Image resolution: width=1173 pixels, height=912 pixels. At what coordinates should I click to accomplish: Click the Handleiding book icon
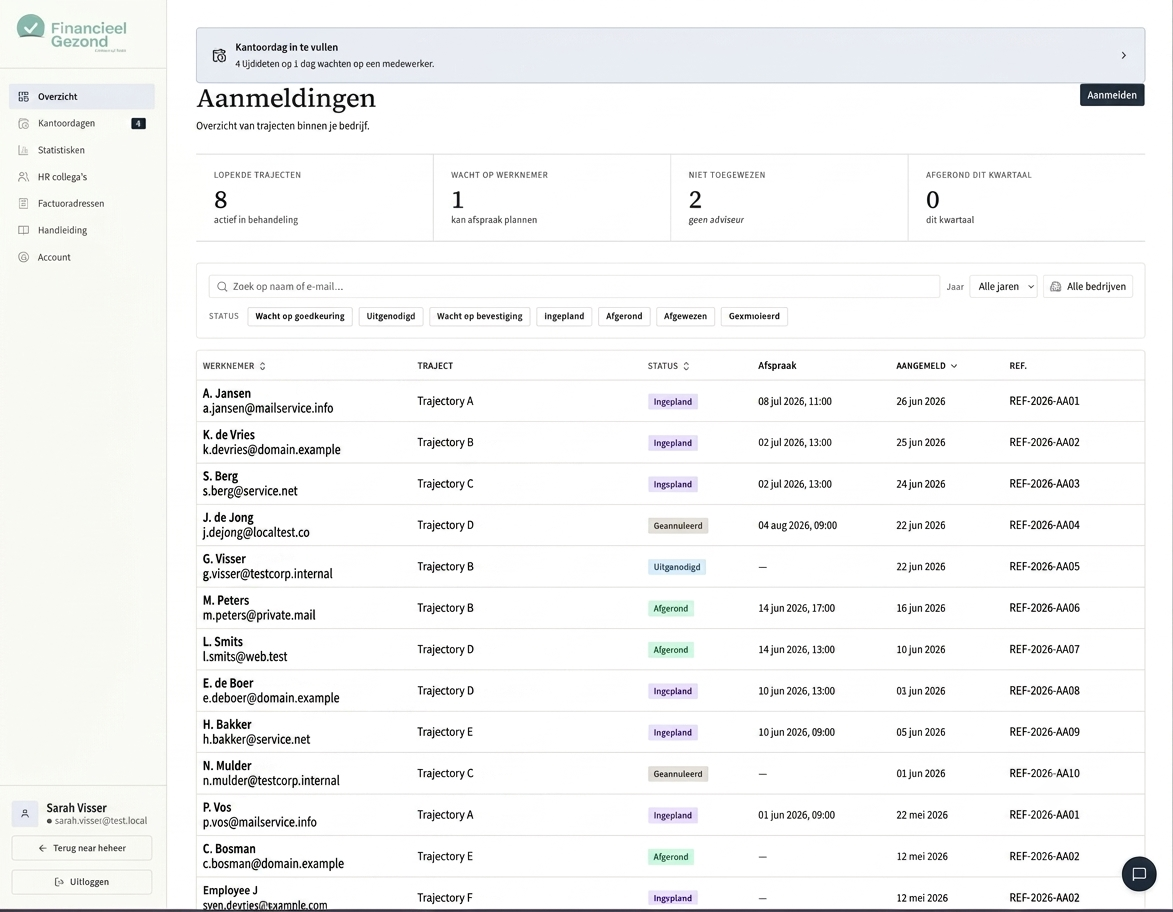tap(23, 230)
